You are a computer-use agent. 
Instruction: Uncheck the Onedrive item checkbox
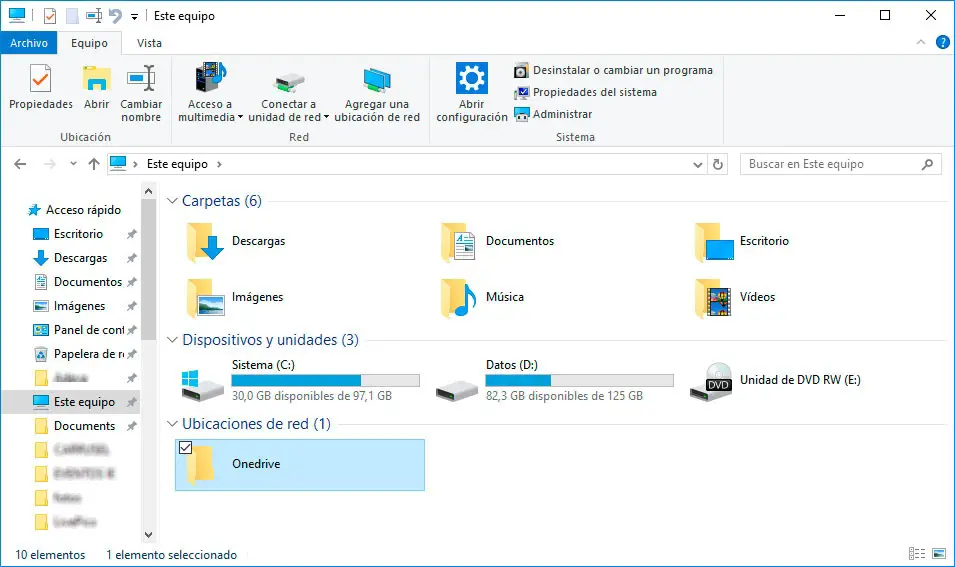(x=185, y=448)
